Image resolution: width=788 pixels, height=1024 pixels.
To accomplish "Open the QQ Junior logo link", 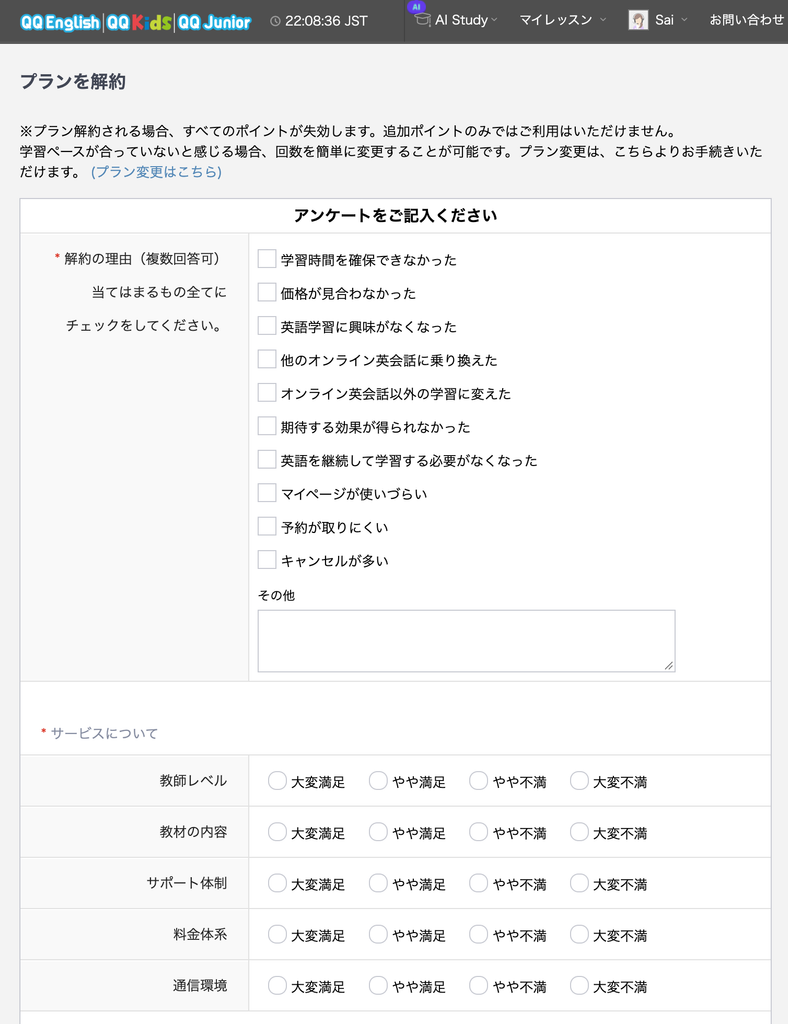I will point(214,22).
